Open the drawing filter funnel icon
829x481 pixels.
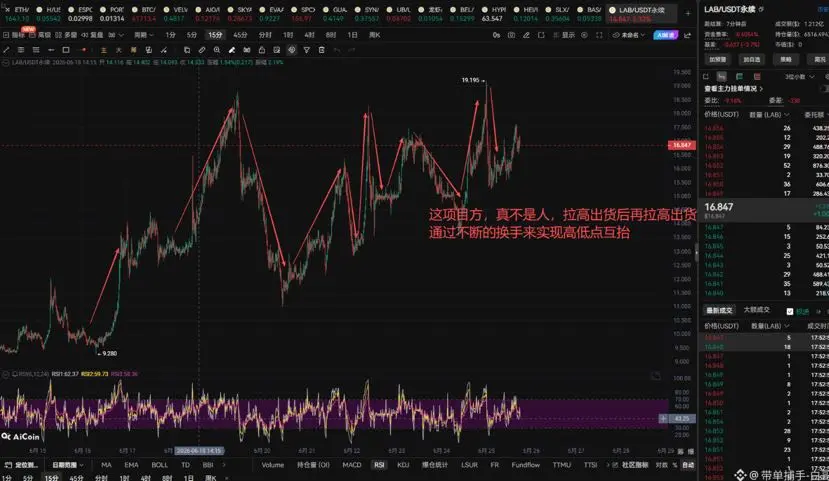[x=307, y=50]
